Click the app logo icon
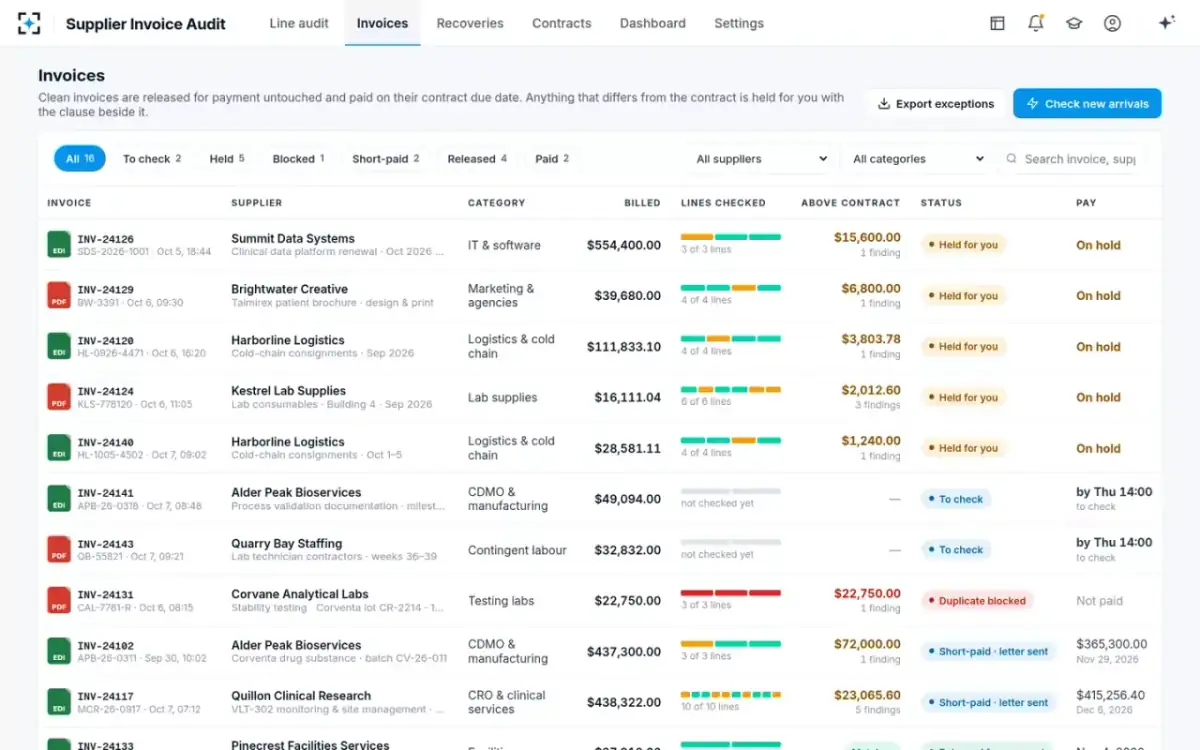The width and height of the screenshot is (1200, 750). pyautogui.click(x=29, y=23)
